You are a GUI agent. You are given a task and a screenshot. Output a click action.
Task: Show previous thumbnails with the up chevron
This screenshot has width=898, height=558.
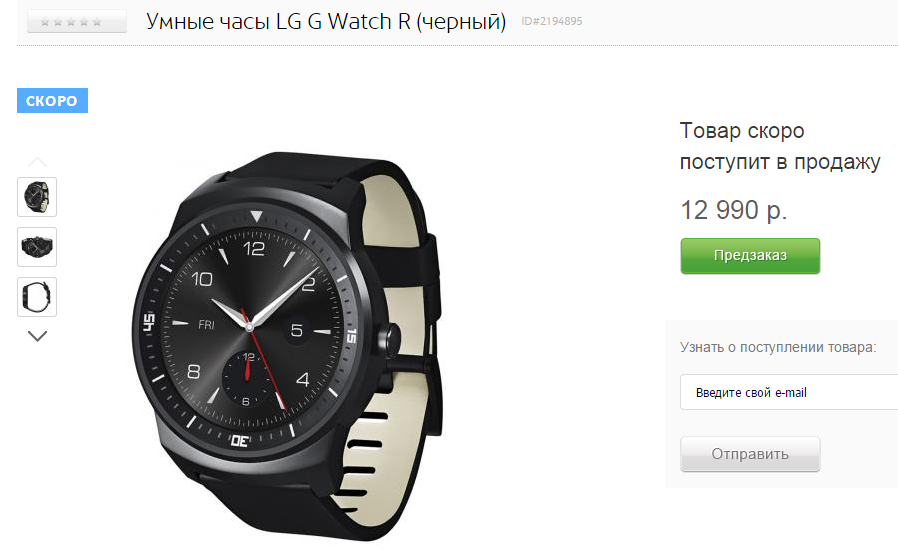click(x=37, y=162)
